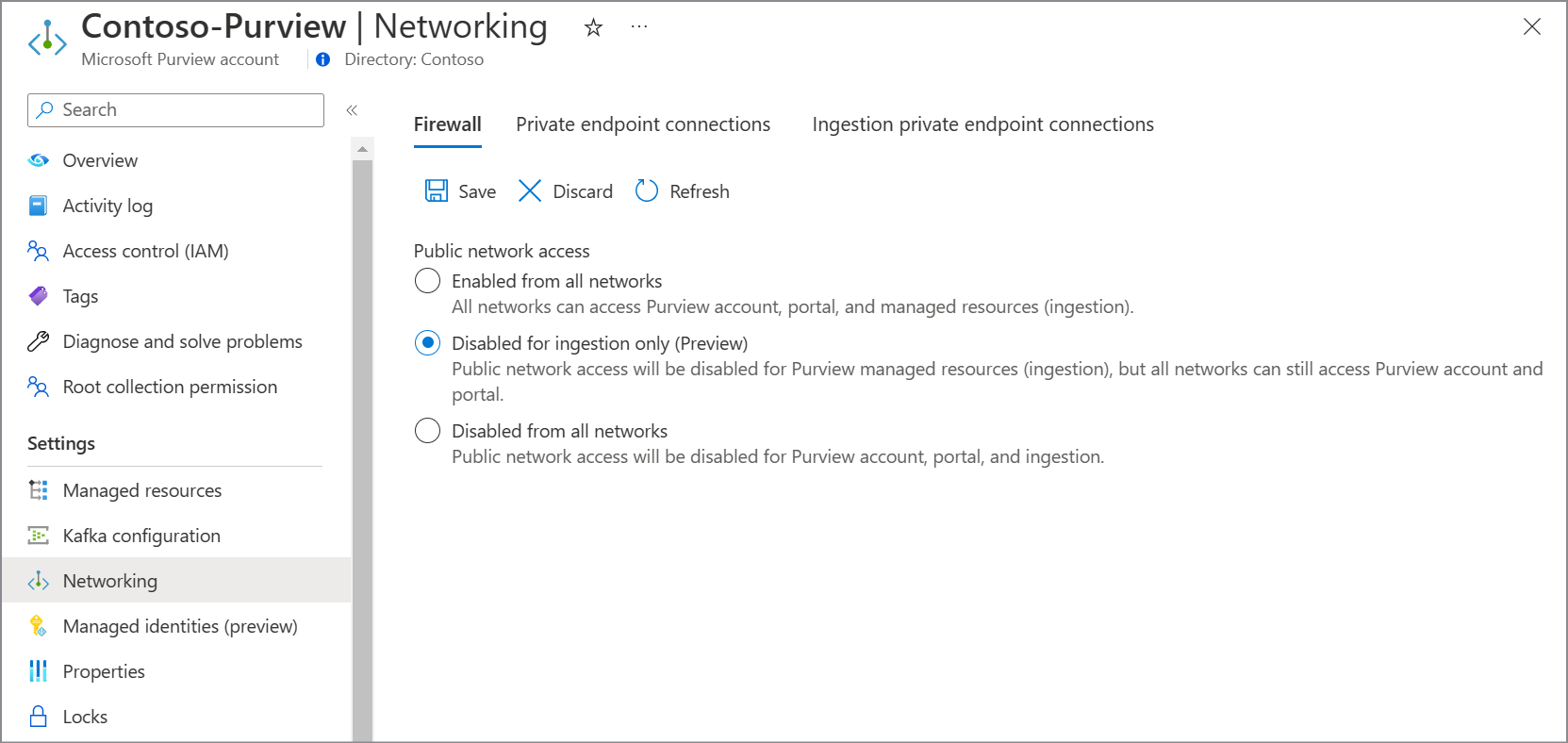Disable public network access from all networks
The image size is (1568, 743).
(x=427, y=430)
